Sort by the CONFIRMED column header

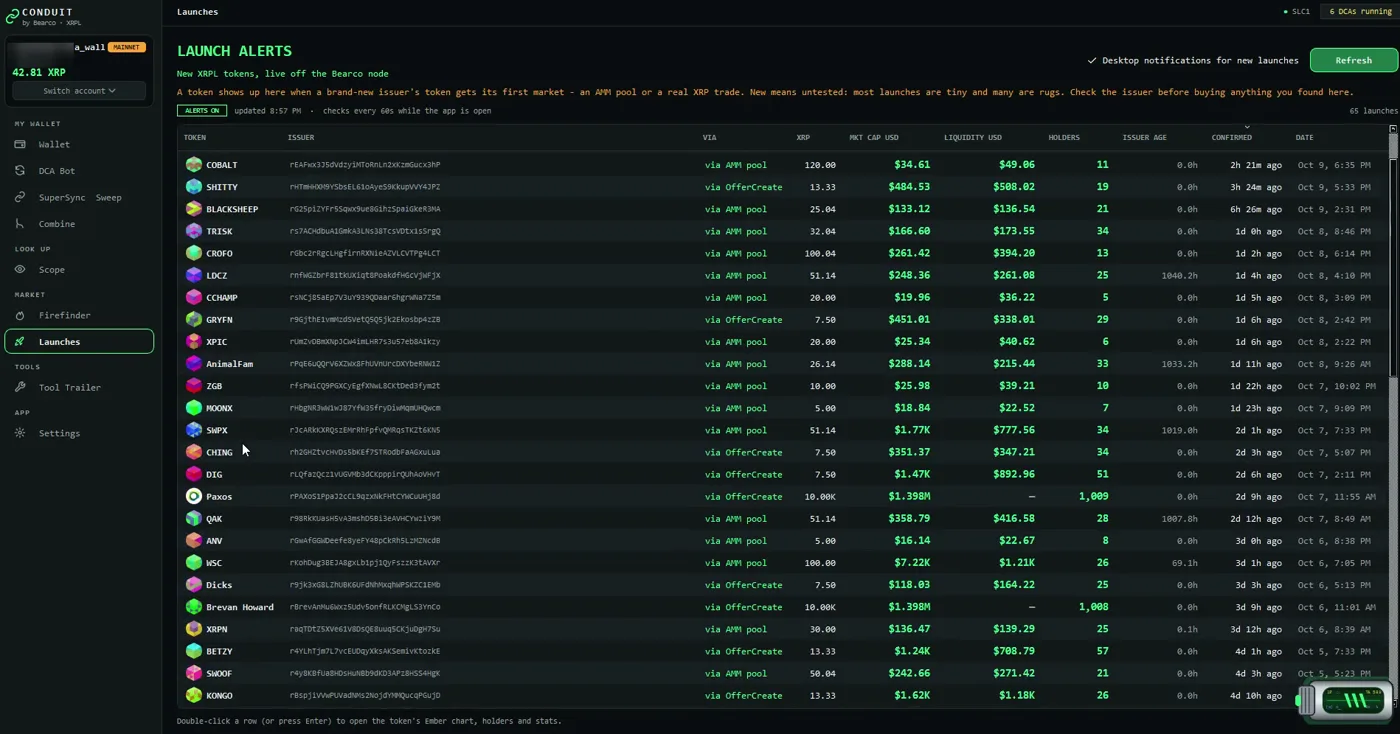pos(1231,137)
